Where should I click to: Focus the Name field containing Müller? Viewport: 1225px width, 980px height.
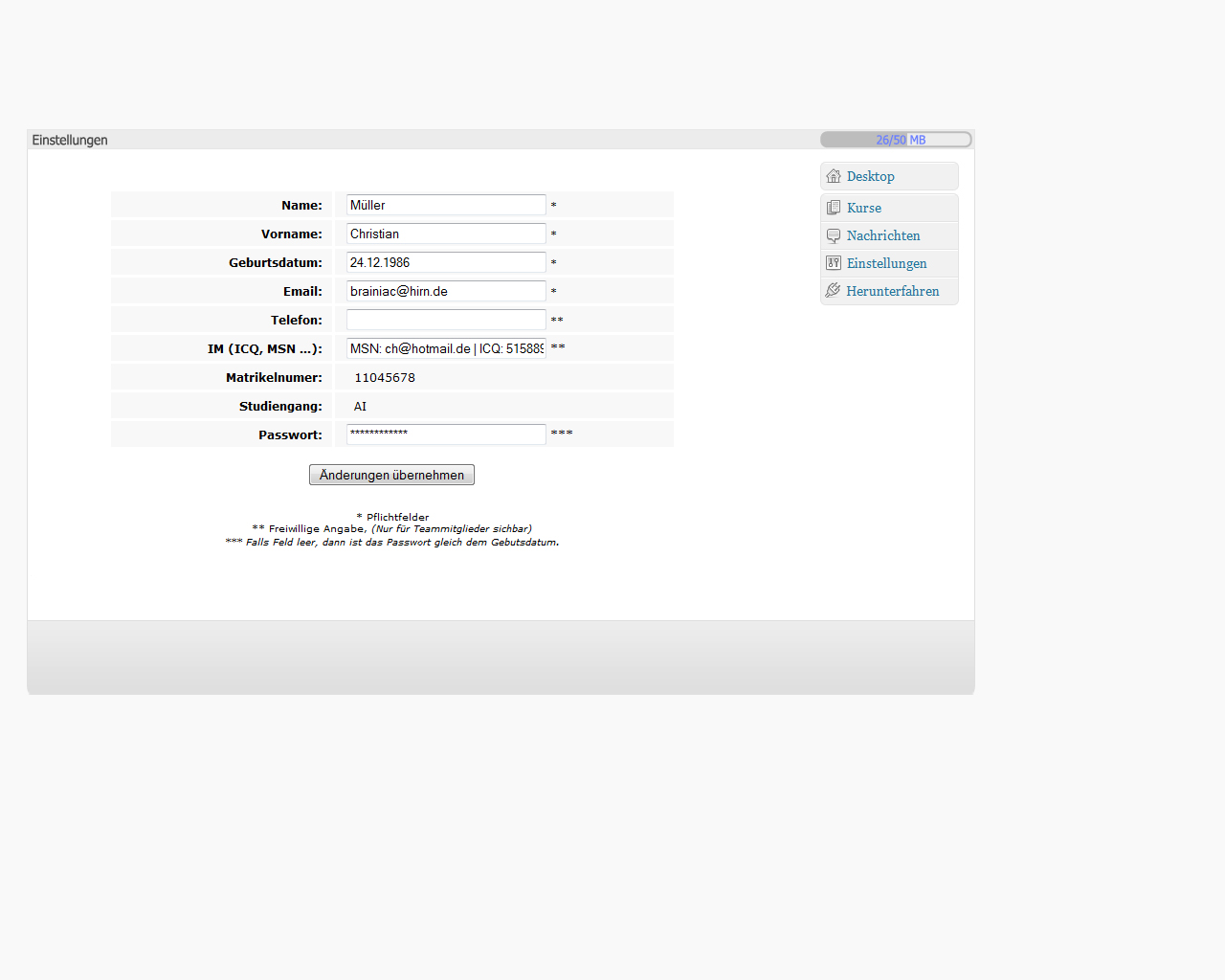click(445, 205)
